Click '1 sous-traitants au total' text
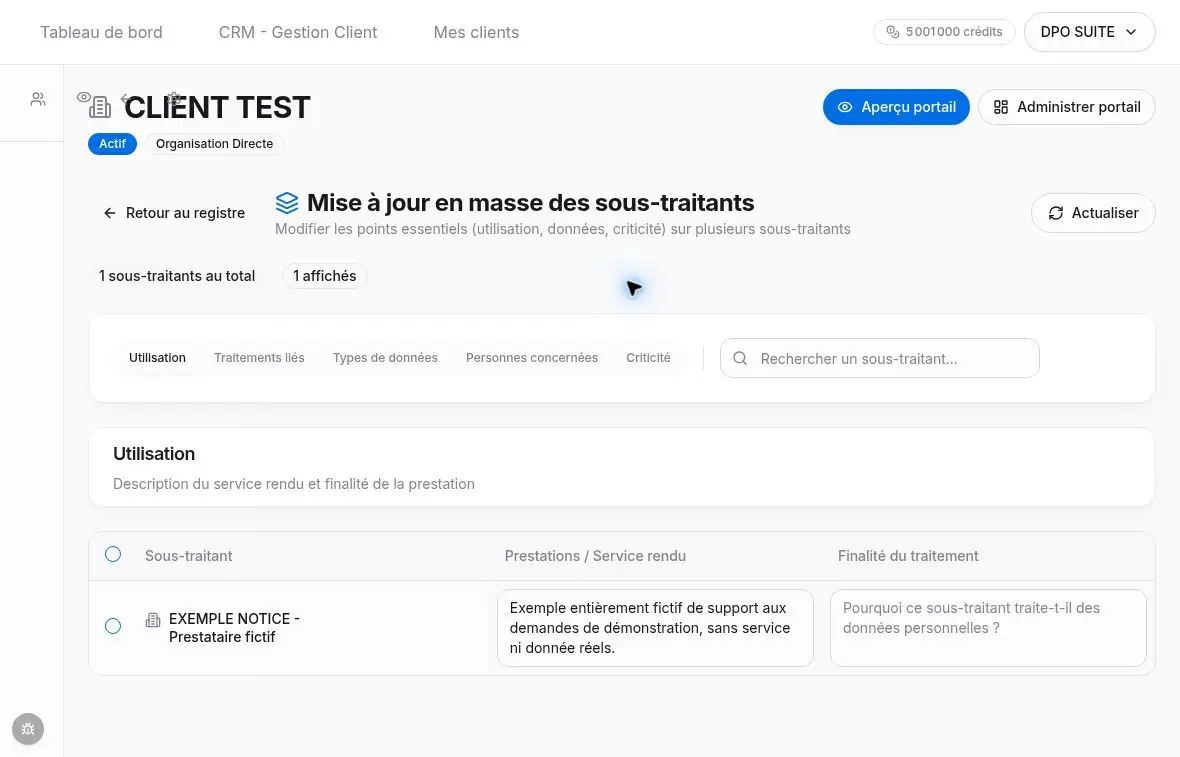 coord(177,276)
